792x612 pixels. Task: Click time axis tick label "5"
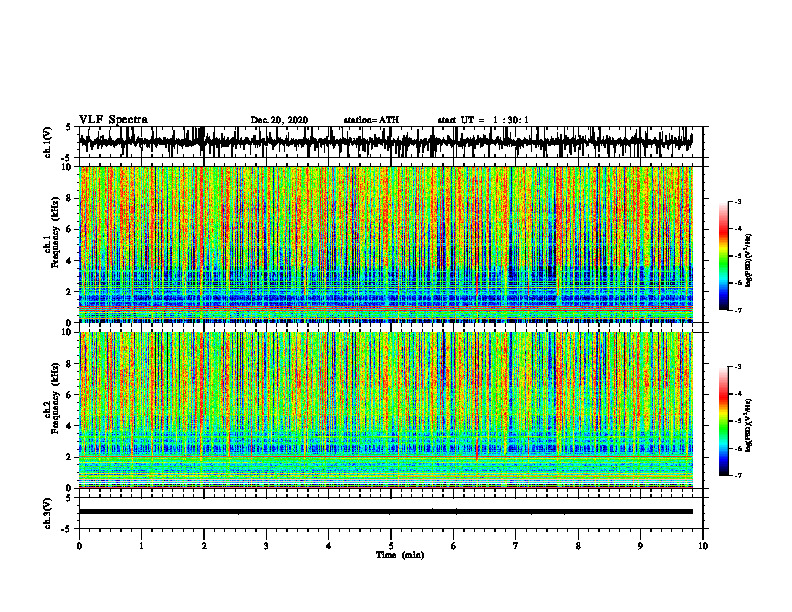tap(391, 546)
